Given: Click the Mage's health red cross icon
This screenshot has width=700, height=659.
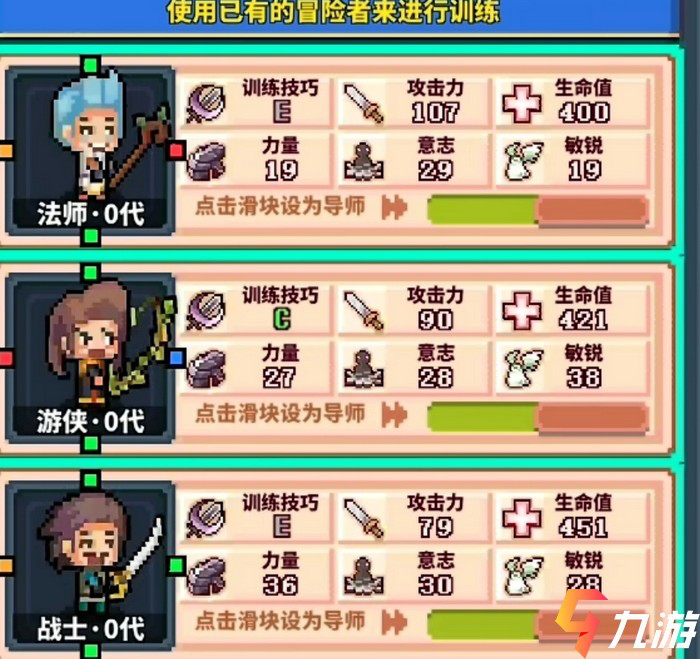Looking at the screenshot, I should [521, 104].
